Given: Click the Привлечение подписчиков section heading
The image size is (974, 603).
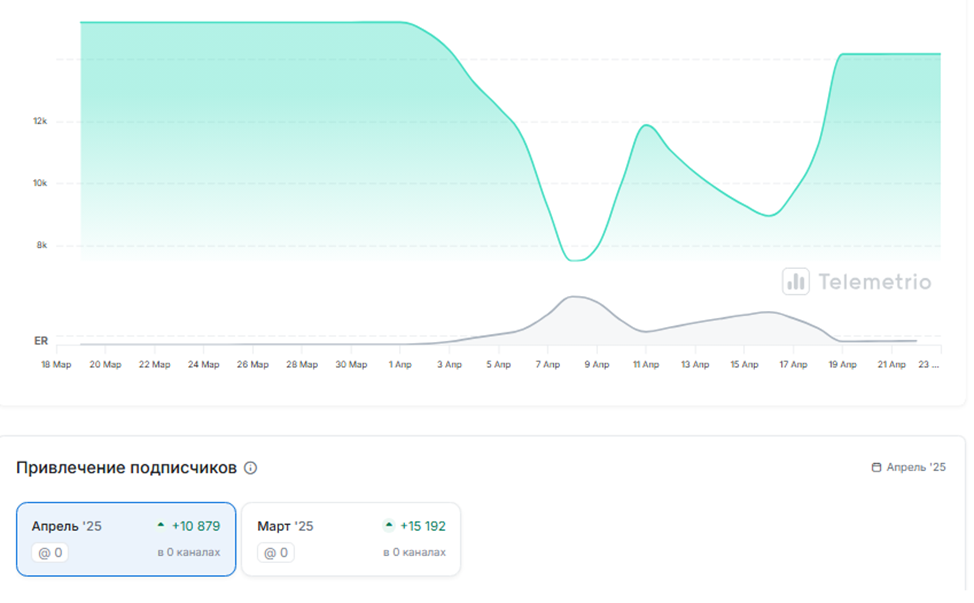Looking at the screenshot, I should click(127, 467).
